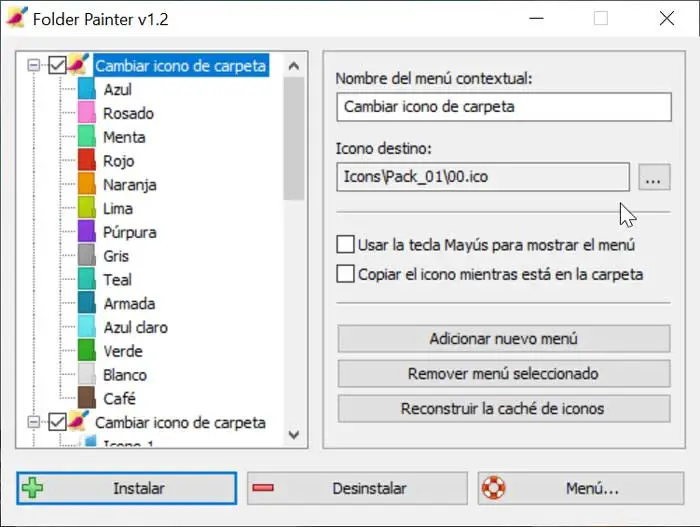Click the Teal folder color icon
This screenshot has width=700, height=527.
coord(87,280)
